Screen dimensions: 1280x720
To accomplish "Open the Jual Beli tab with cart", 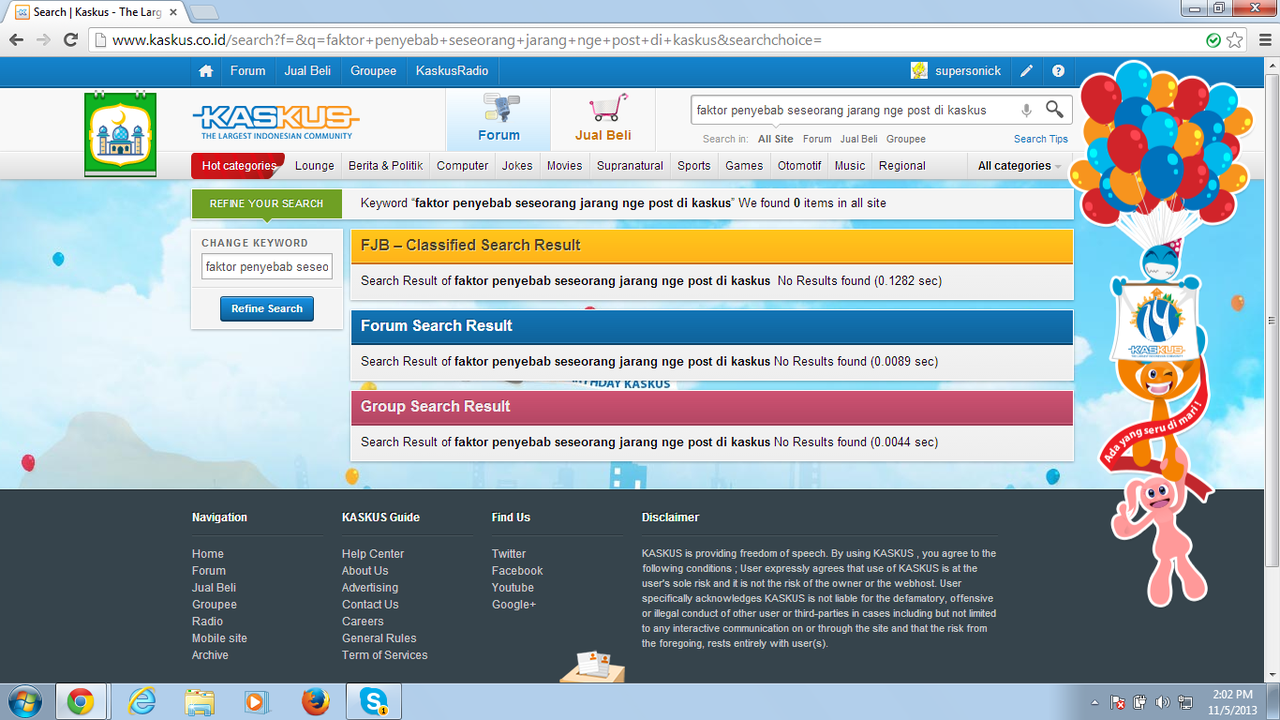I will [603, 119].
